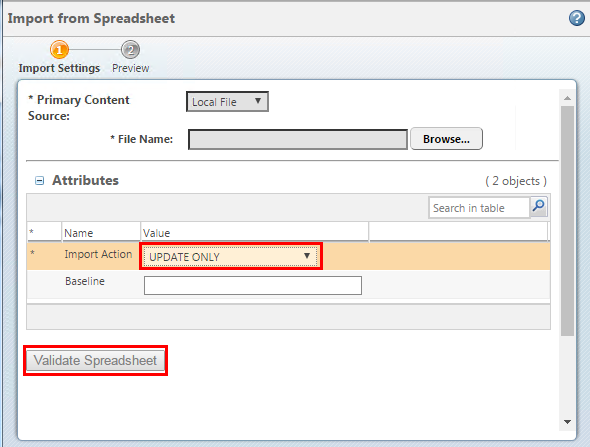Select the Preview step label
Screen dimensions: 590x447
131,68
